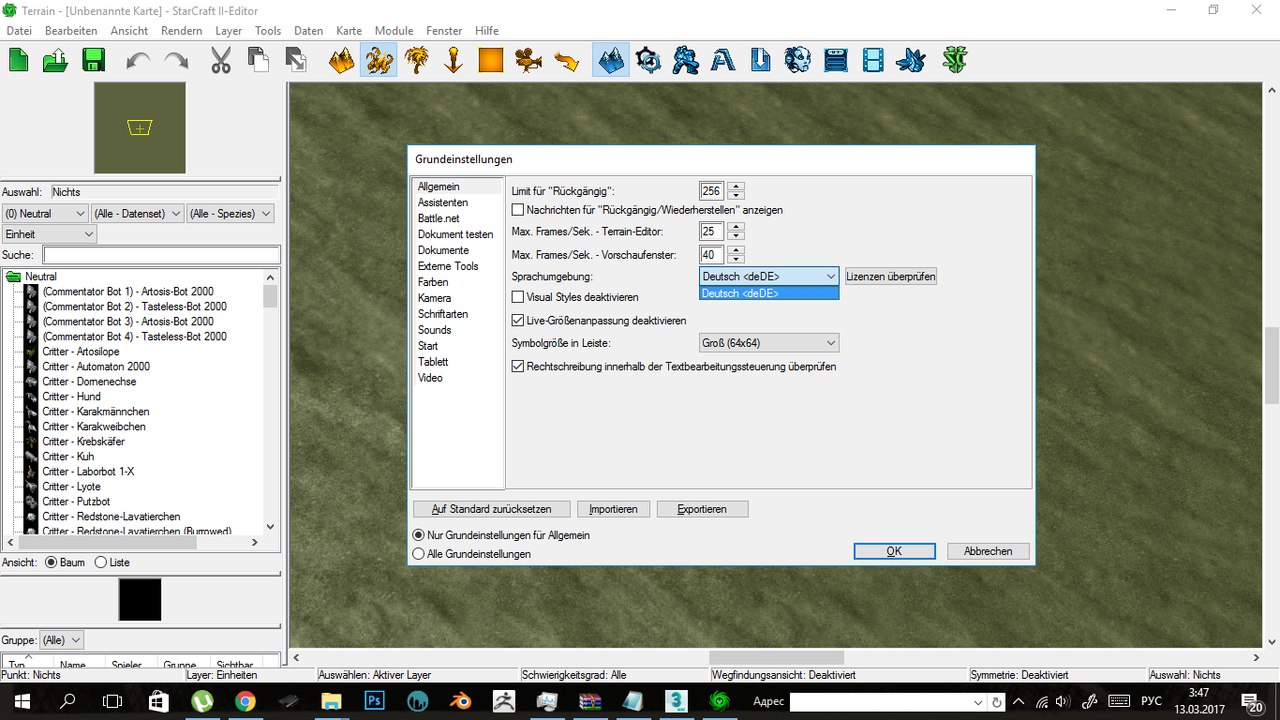Image resolution: width=1280 pixels, height=720 pixels.
Task: Click the Exportieren button
Action: 702,509
